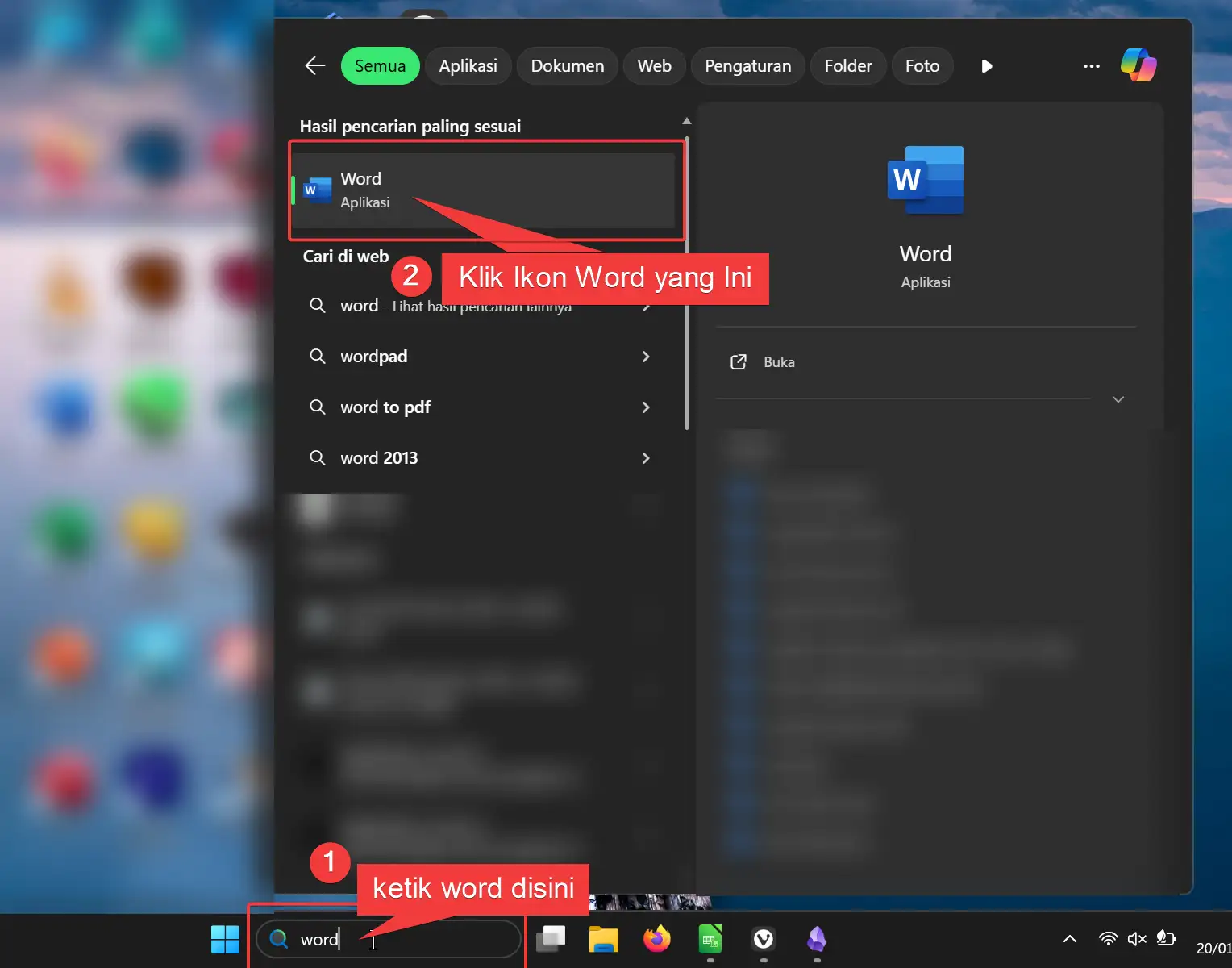
Task: Click the muted volume icon in the tray
Action: pyautogui.click(x=1136, y=938)
